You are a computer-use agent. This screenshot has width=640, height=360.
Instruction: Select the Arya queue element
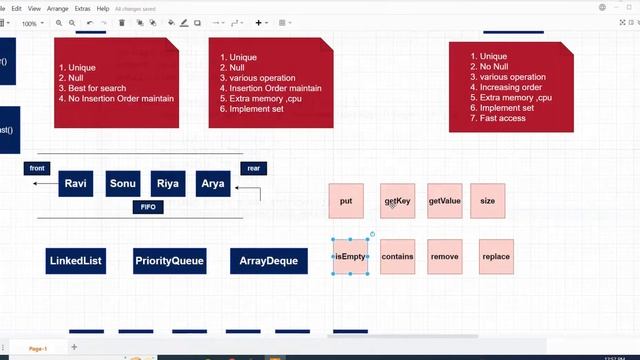coord(213,184)
